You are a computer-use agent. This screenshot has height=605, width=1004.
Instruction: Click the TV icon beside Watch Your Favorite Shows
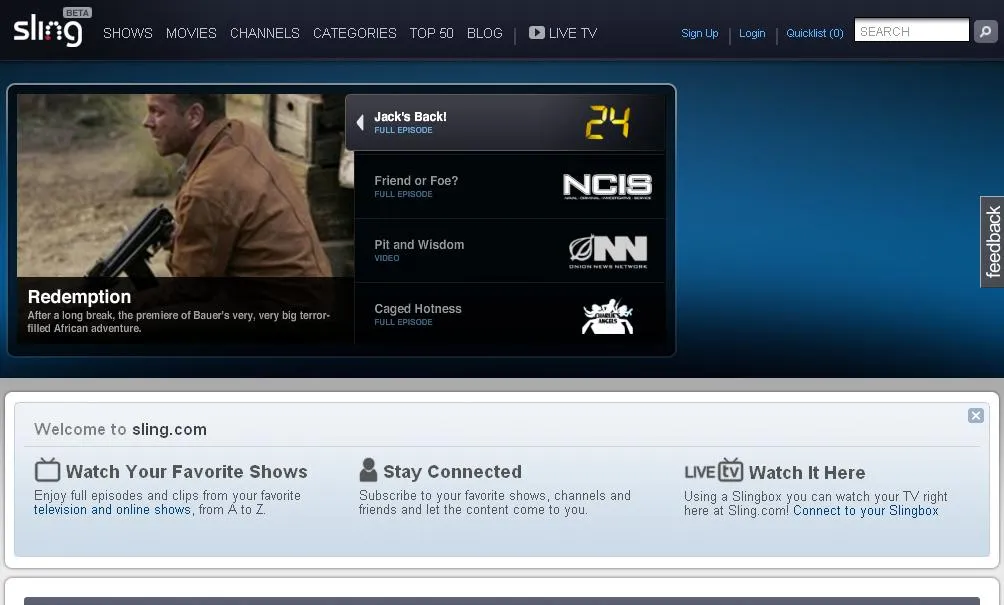click(47, 471)
